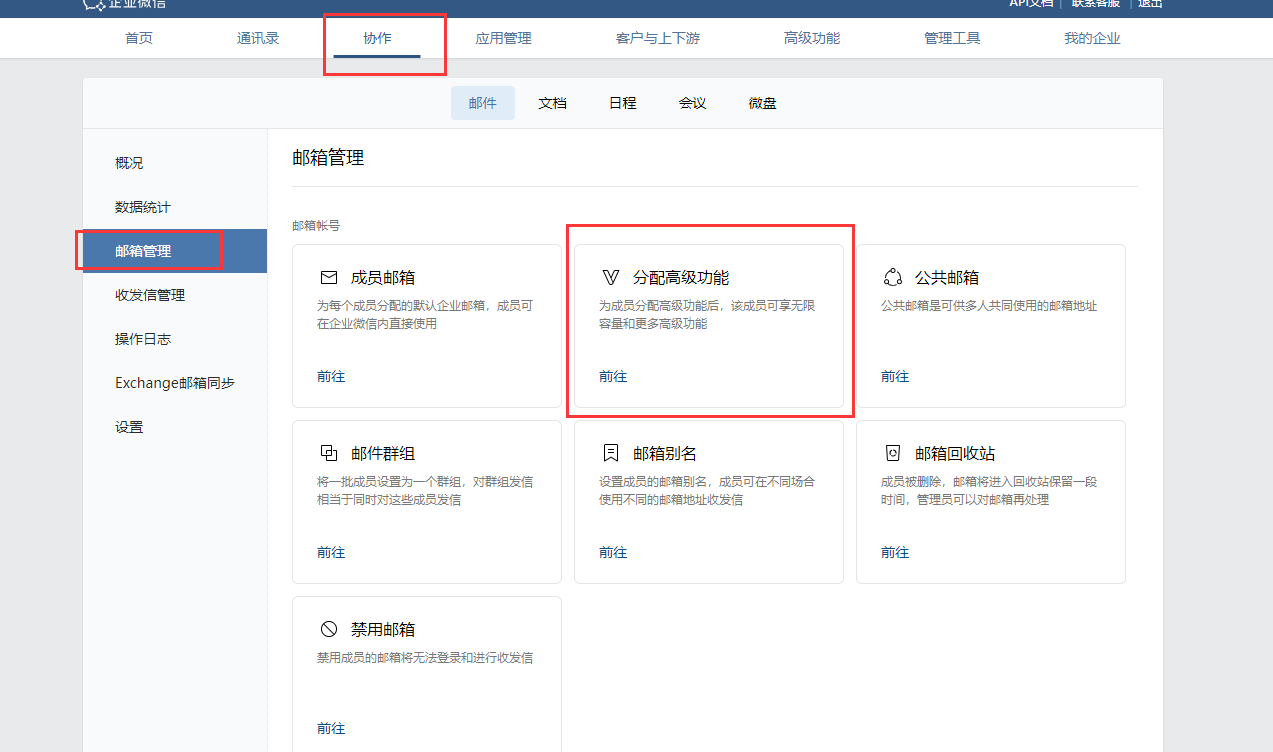This screenshot has width=1273, height=752.
Task: Click 前往 in the 邮箱回收站 card
Action: [x=895, y=553]
